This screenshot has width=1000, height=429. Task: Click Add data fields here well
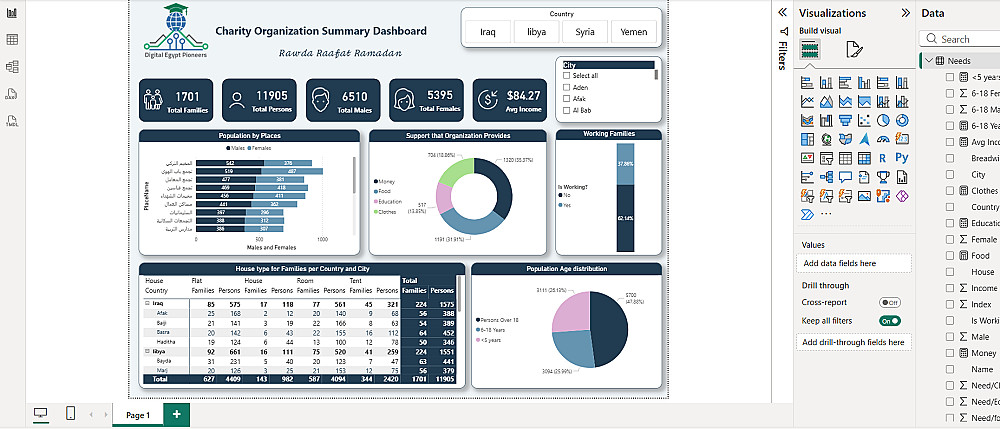point(853,263)
